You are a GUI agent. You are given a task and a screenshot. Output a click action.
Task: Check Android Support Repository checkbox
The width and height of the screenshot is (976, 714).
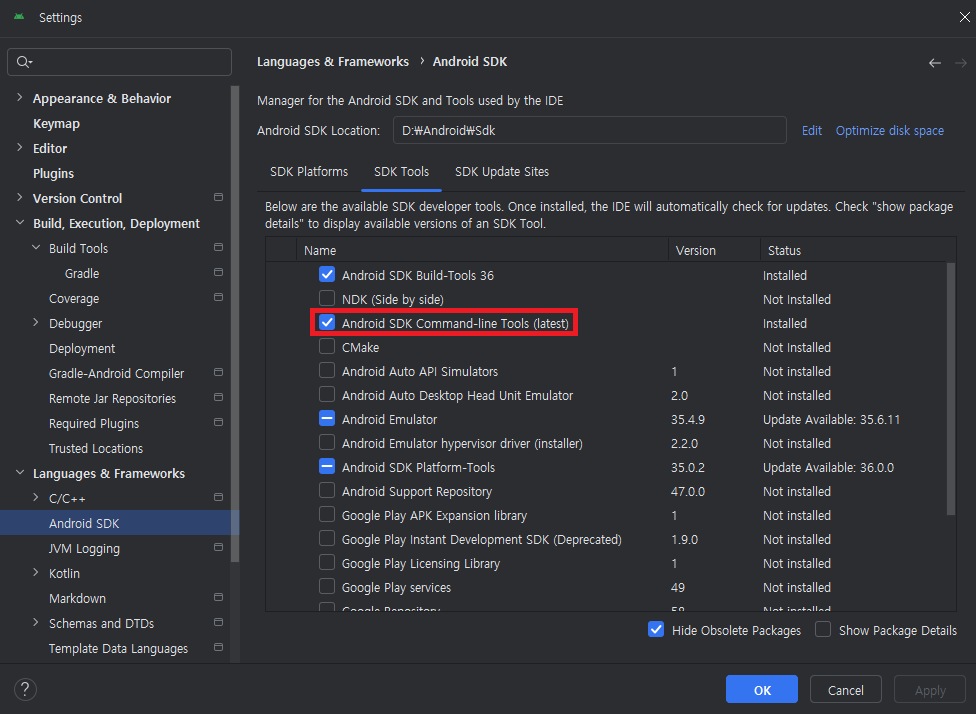click(x=327, y=491)
